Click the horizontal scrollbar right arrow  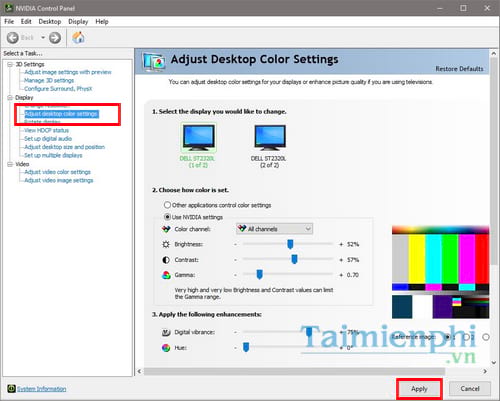(x=485, y=371)
